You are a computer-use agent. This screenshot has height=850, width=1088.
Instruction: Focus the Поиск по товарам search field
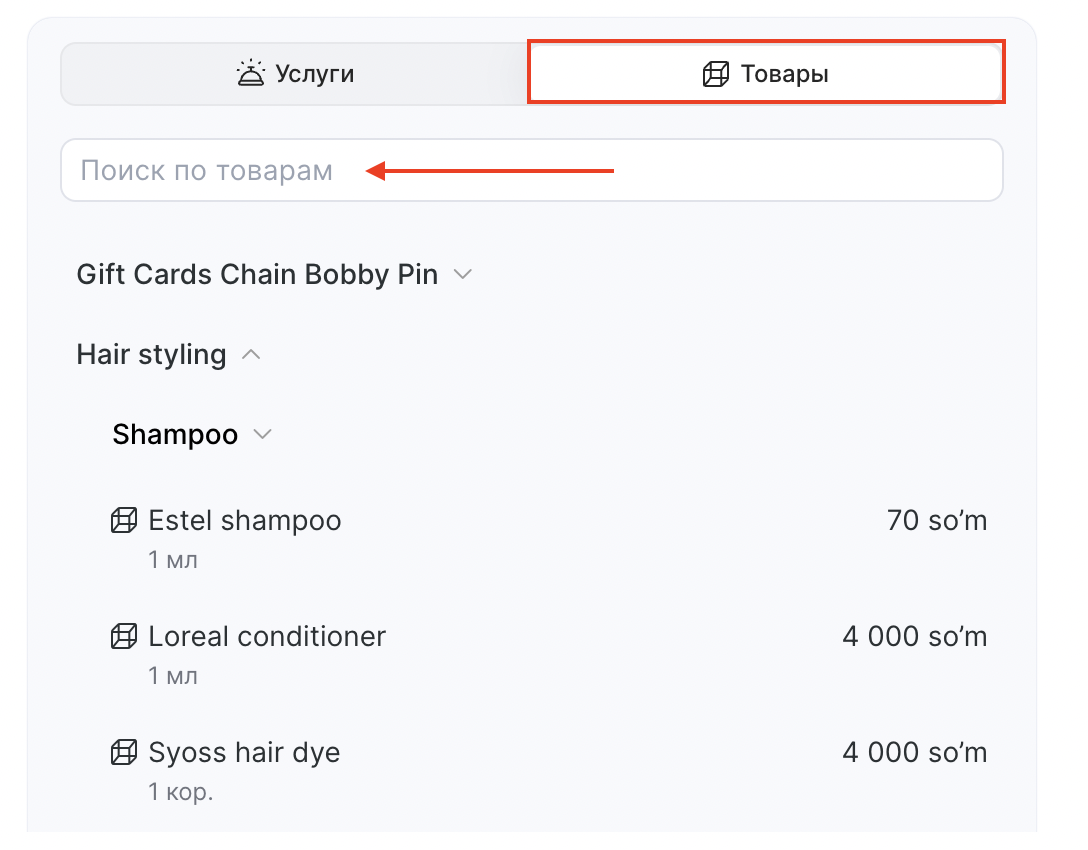[x=530, y=171]
